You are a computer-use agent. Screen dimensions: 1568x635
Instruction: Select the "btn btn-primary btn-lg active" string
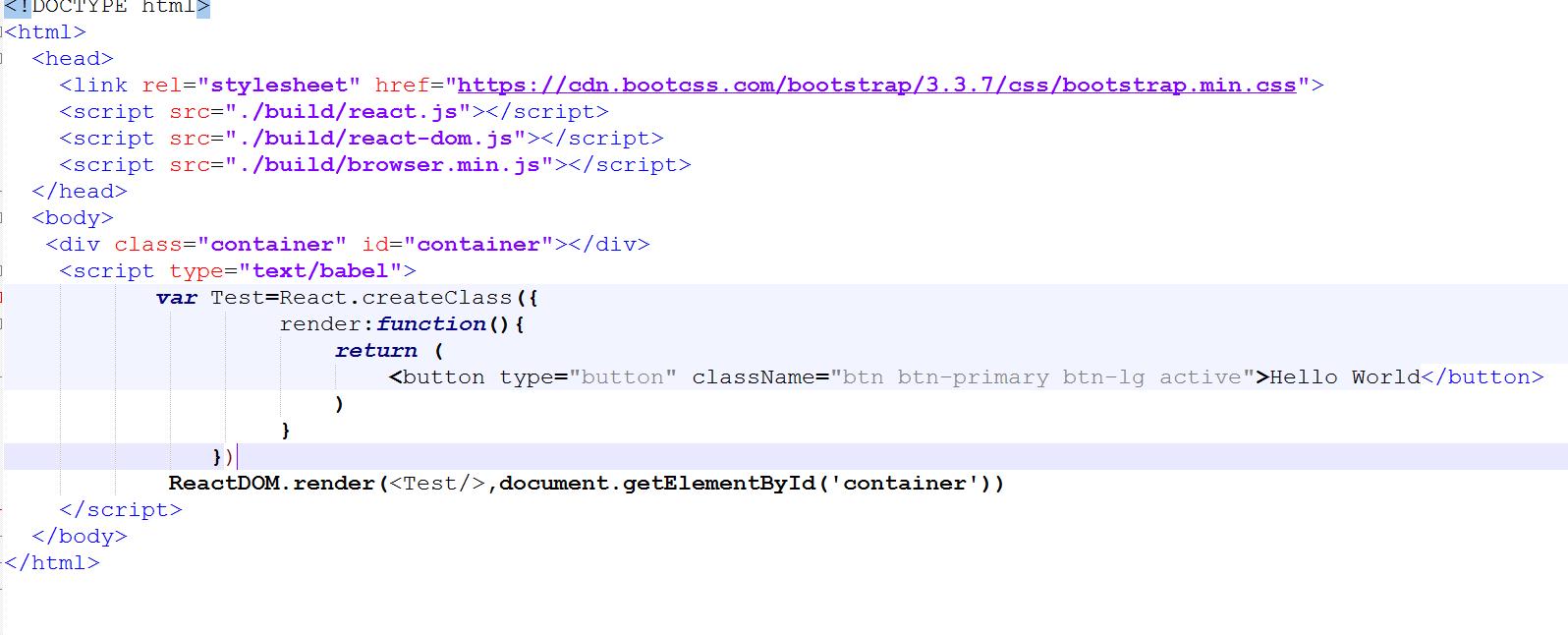click(x=1042, y=377)
